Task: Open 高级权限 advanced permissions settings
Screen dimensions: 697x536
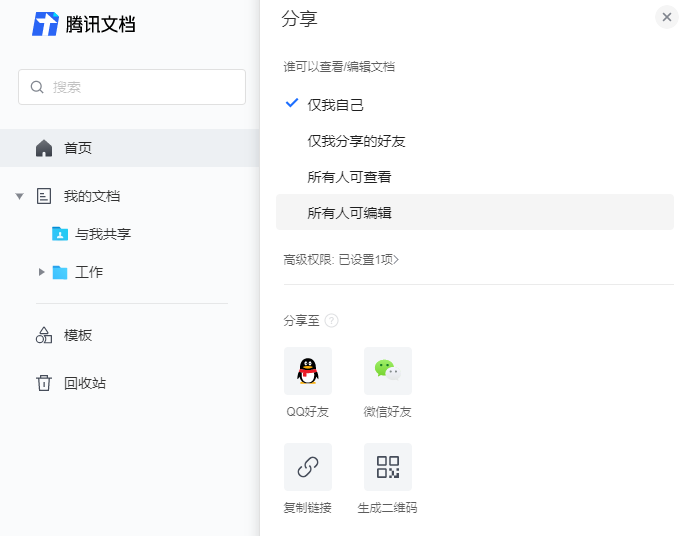Action: coord(341,260)
